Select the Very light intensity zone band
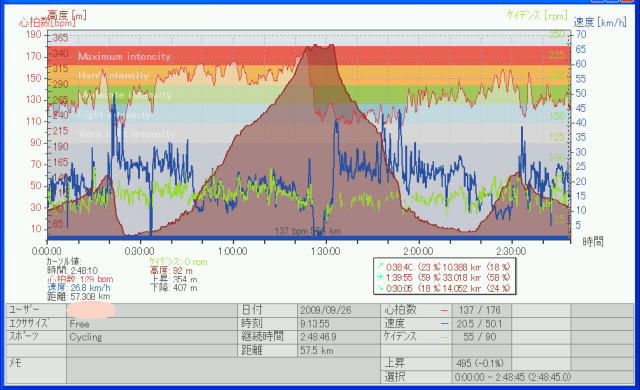640x390 pixels. coord(309,133)
